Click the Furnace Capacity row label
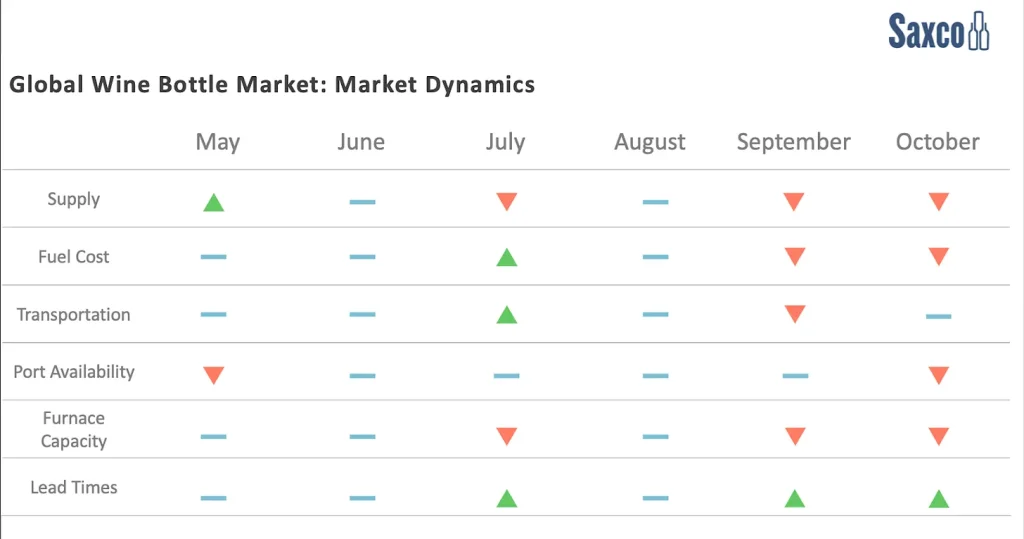The width and height of the screenshot is (1024, 539). (74, 430)
